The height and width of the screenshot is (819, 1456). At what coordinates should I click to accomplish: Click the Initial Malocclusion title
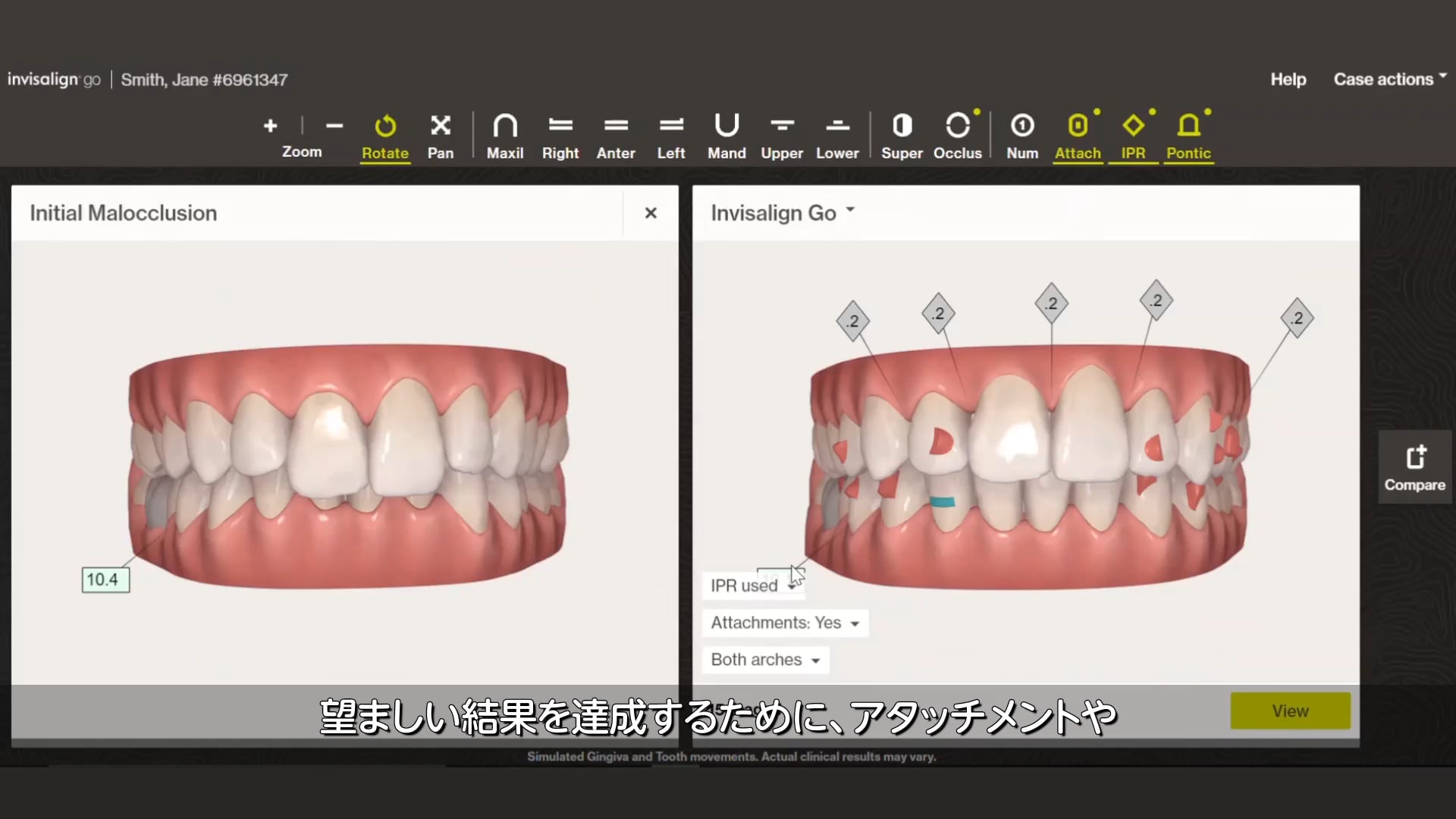coord(123,213)
